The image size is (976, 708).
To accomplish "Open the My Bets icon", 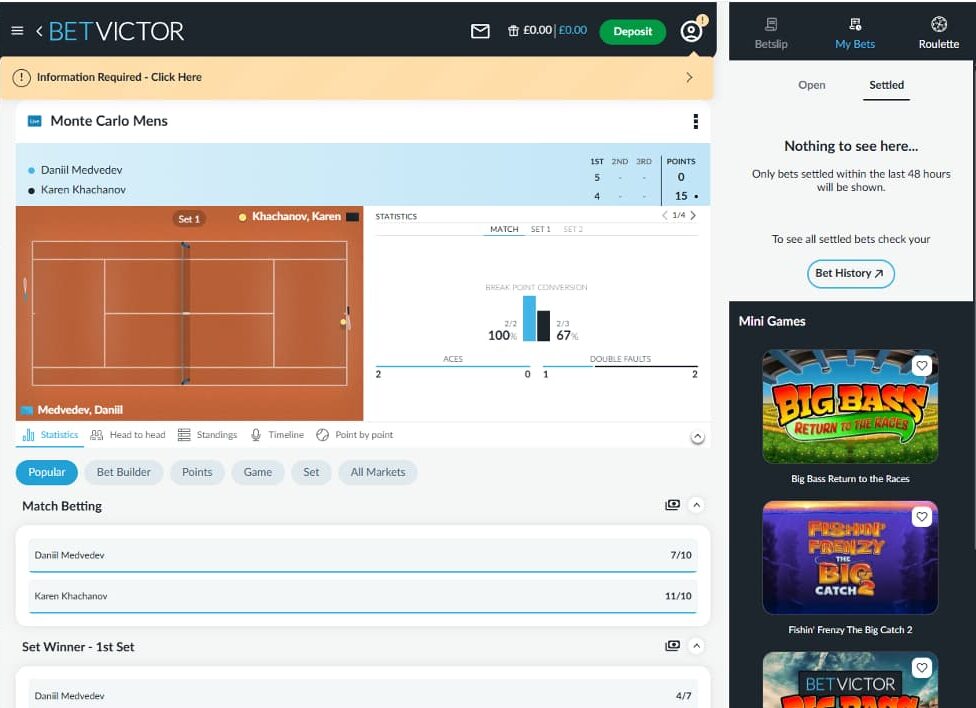I will [855, 33].
